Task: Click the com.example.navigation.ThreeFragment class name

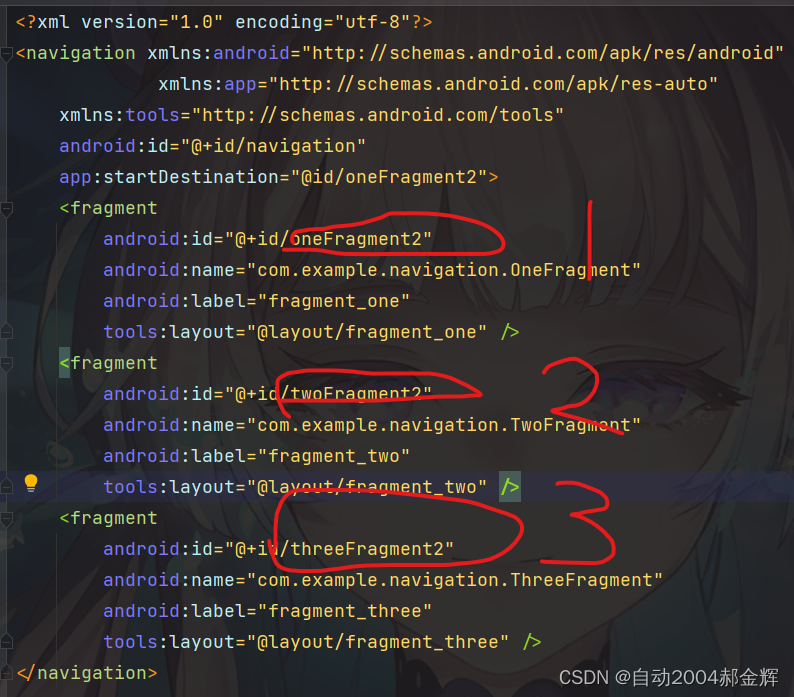Action: [455, 580]
